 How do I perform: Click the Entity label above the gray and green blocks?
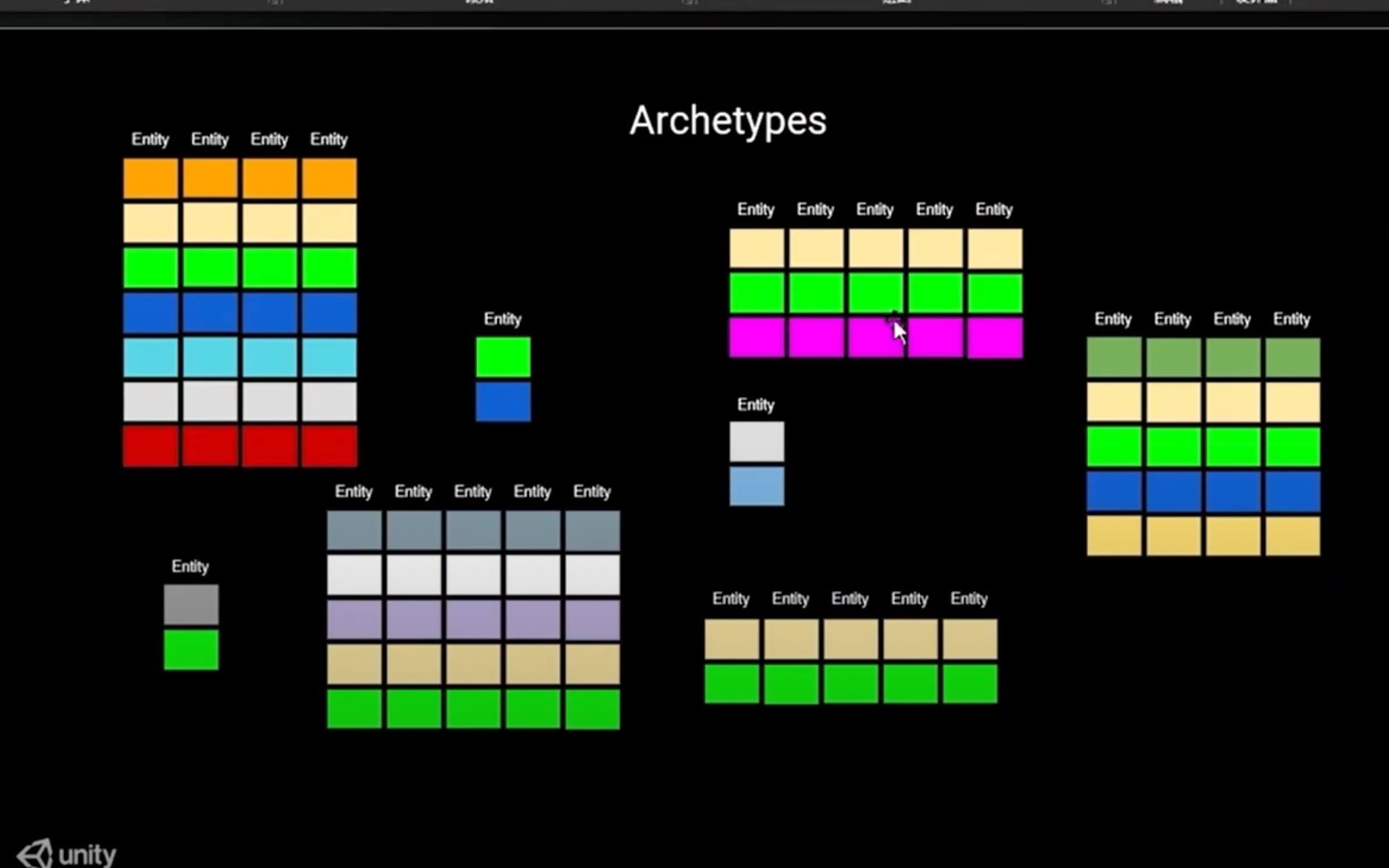[190, 567]
